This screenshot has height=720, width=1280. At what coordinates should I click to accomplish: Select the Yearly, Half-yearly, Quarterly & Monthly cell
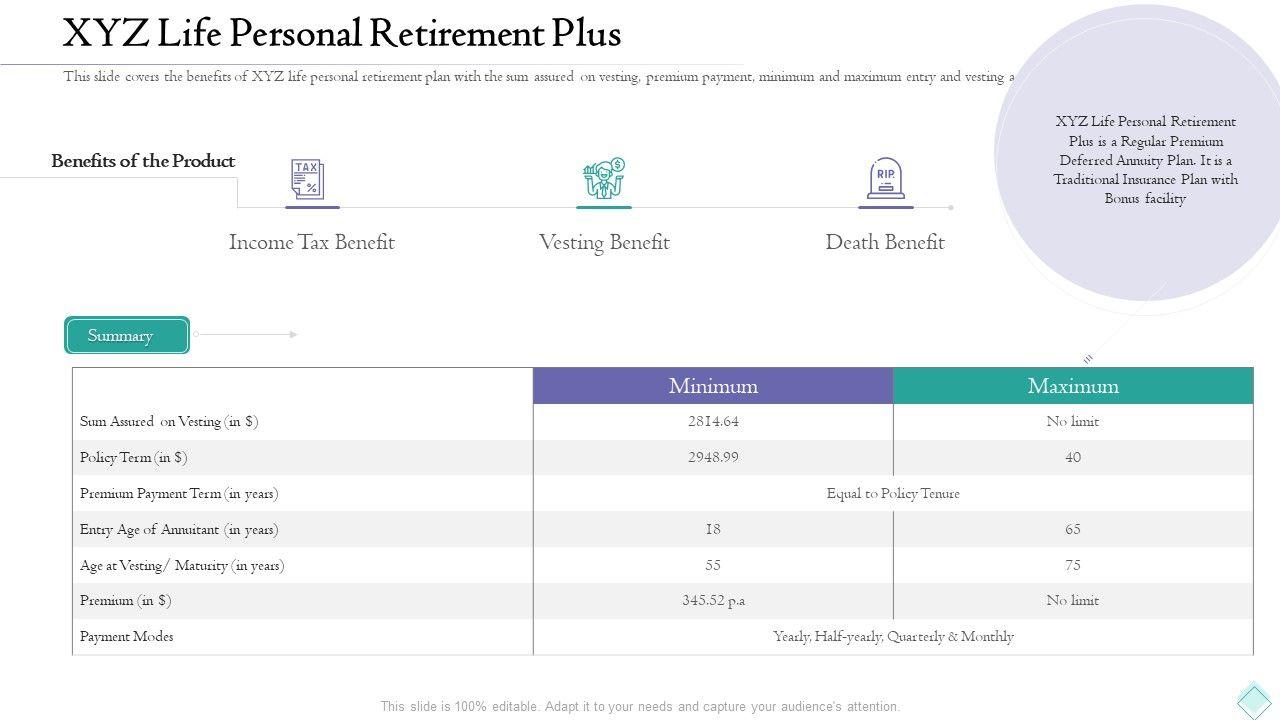coord(893,637)
